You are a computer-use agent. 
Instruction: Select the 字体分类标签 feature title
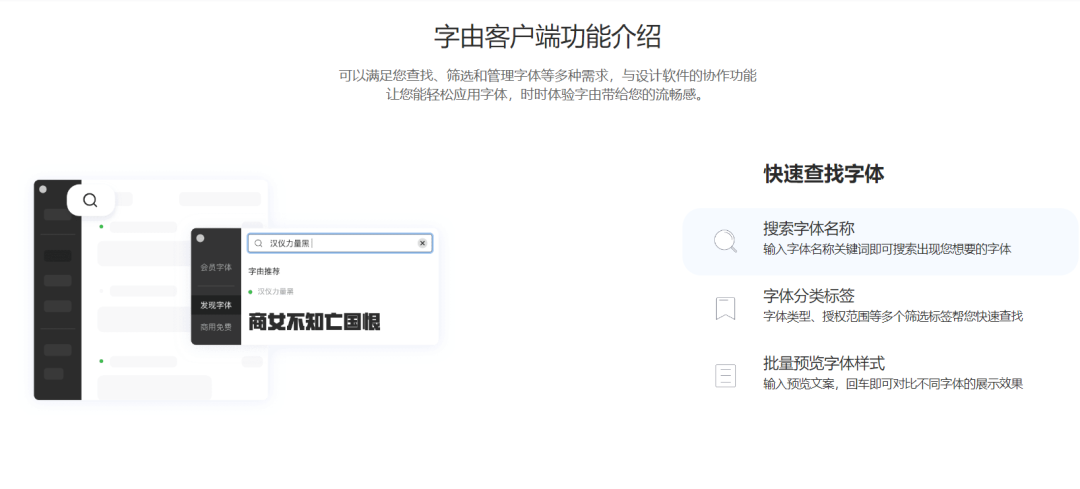click(x=808, y=296)
